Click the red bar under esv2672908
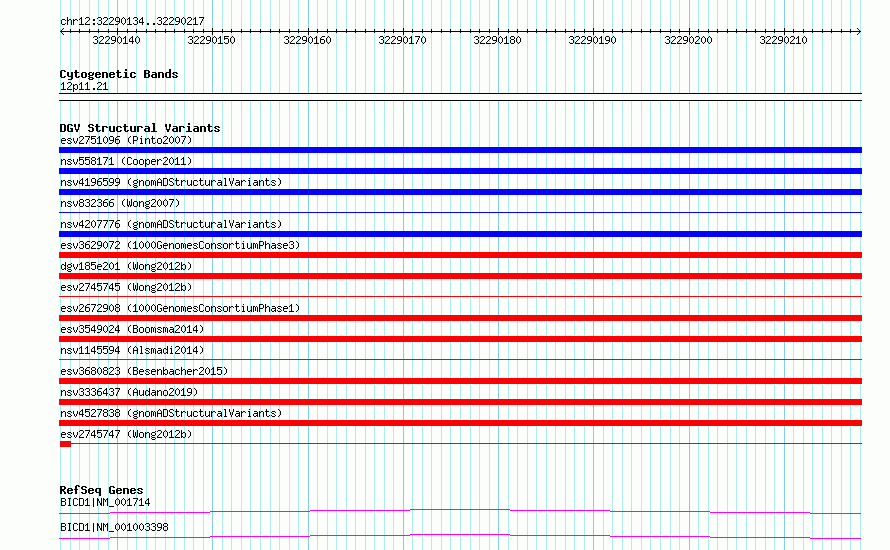 460,318
